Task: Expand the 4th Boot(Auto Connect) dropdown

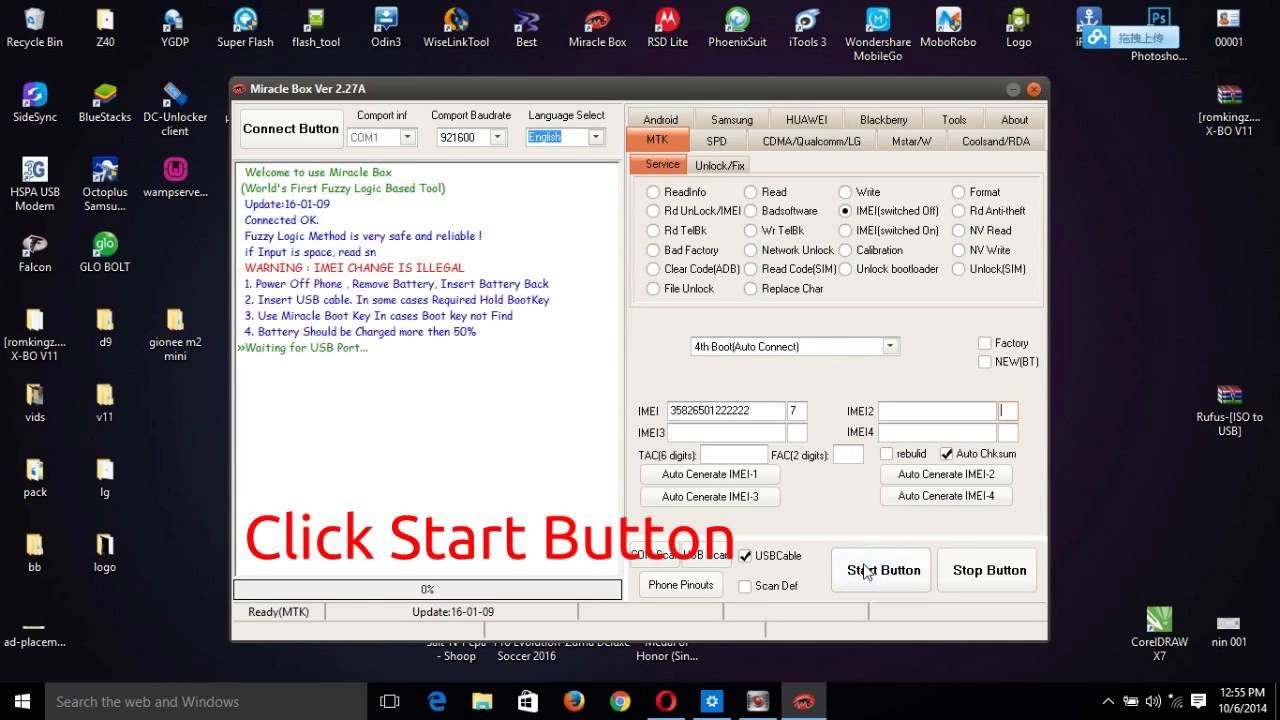Action: pyautogui.click(x=889, y=347)
